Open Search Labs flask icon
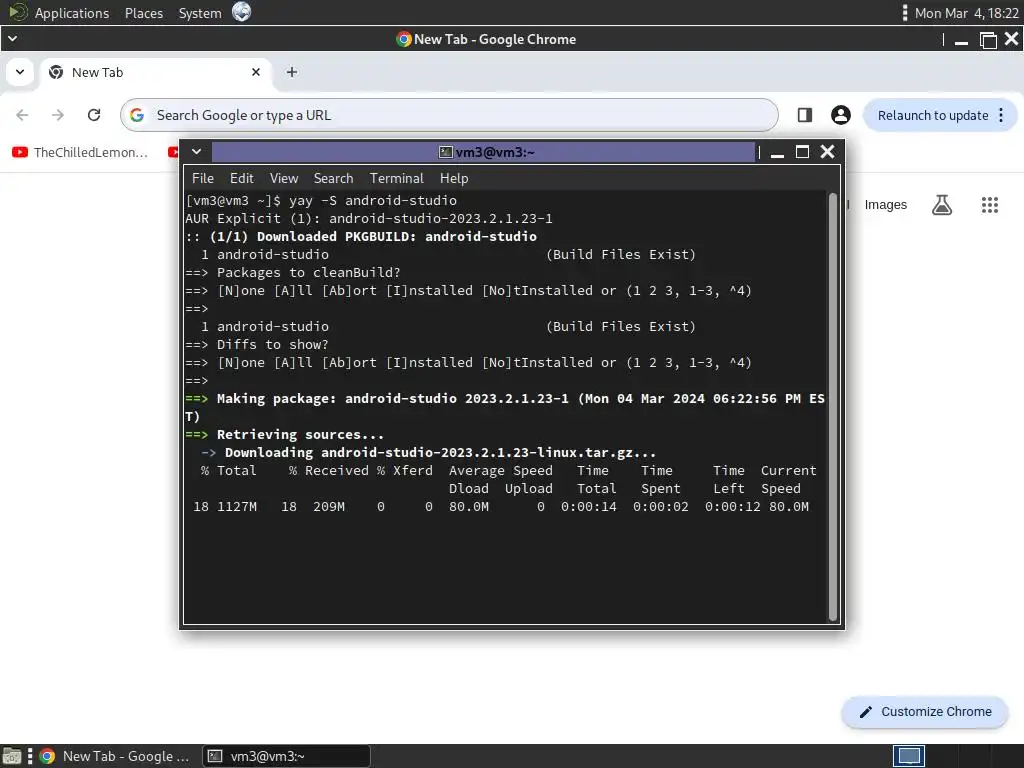The image size is (1024, 768). pos(942,205)
